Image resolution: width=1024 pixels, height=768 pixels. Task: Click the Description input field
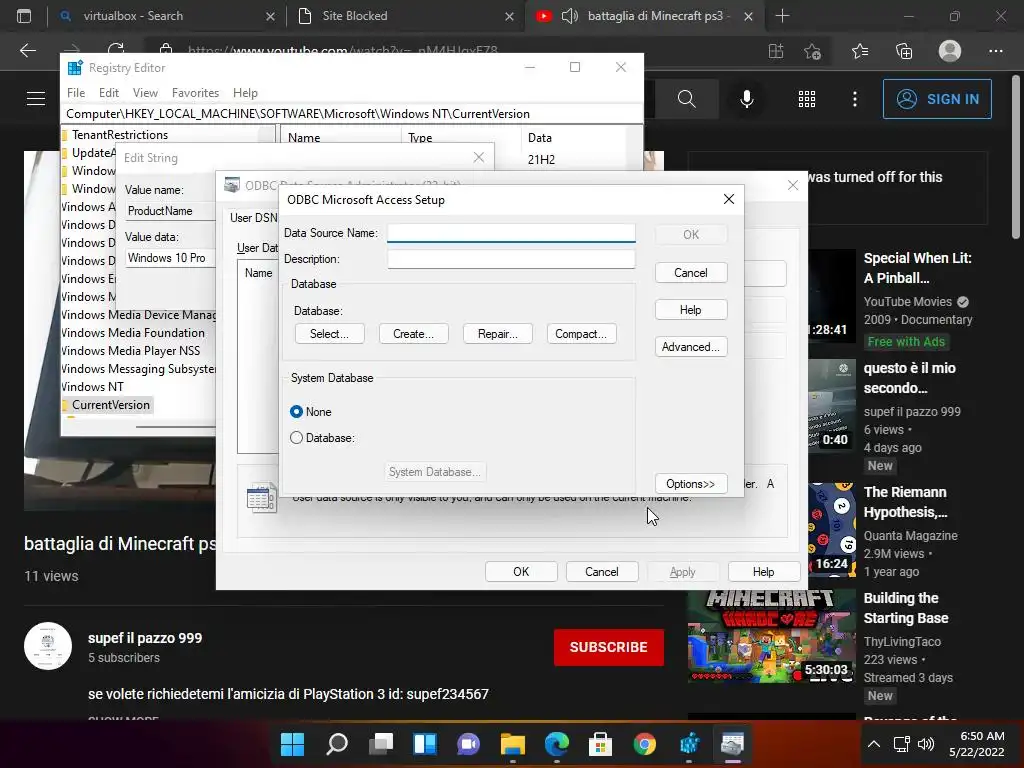tap(511, 259)
